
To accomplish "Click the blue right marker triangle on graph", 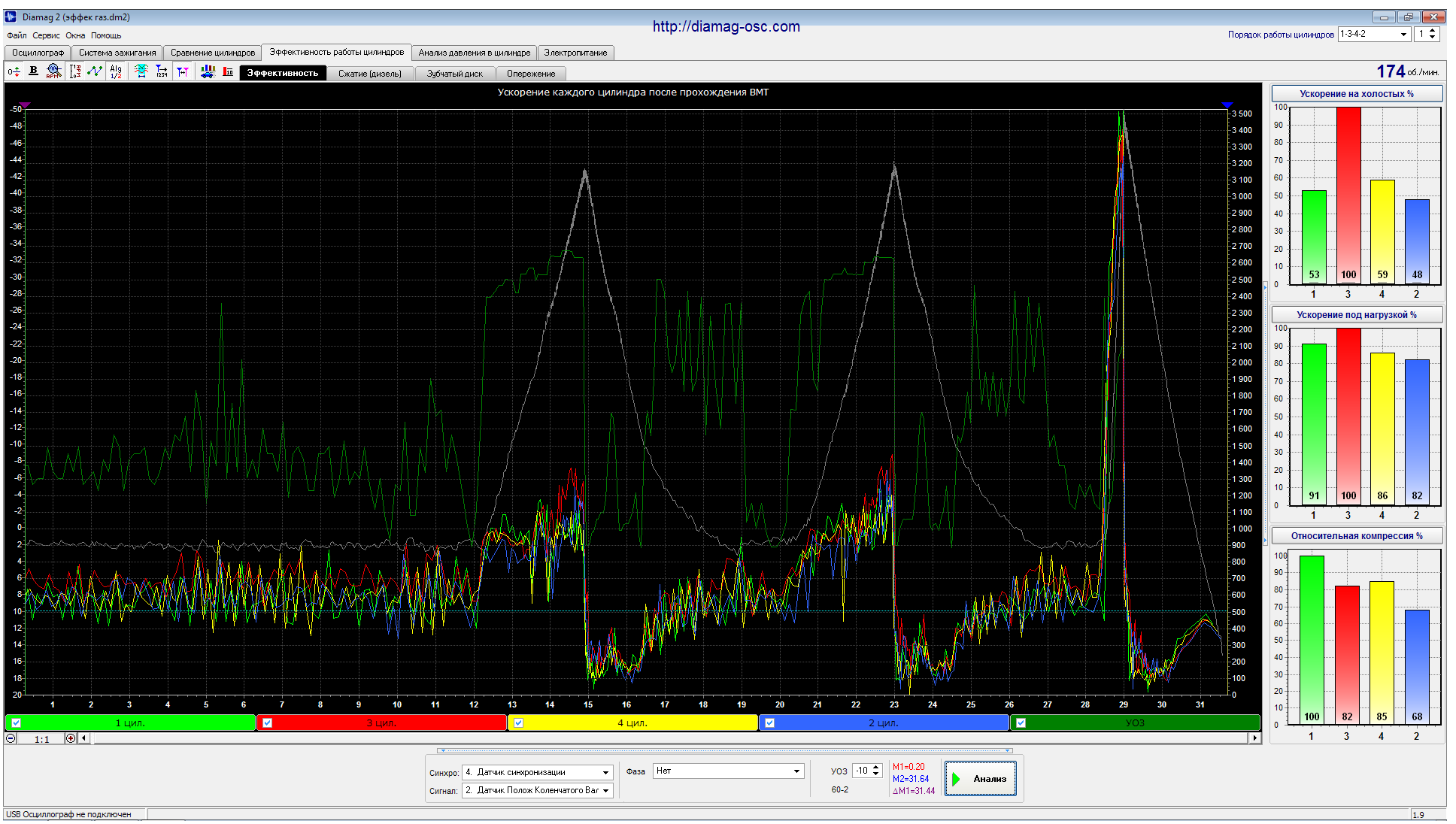I will click(x=1227, y=105).
